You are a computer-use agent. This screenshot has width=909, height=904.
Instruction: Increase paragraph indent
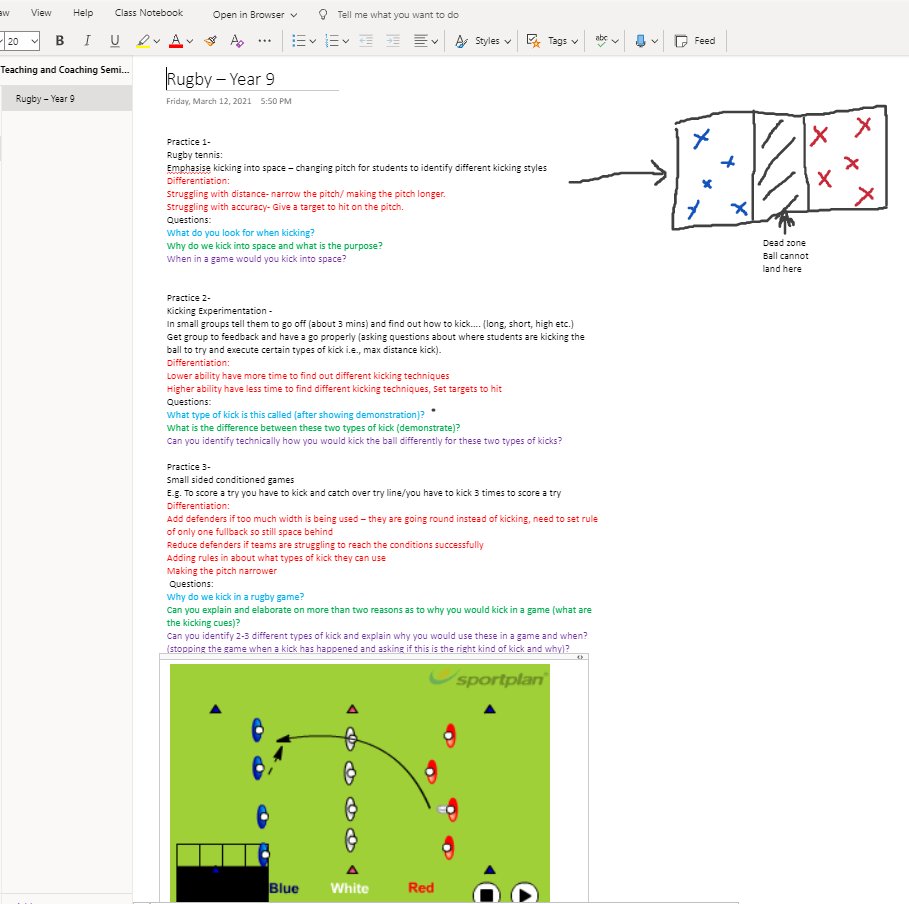[393, 41]
